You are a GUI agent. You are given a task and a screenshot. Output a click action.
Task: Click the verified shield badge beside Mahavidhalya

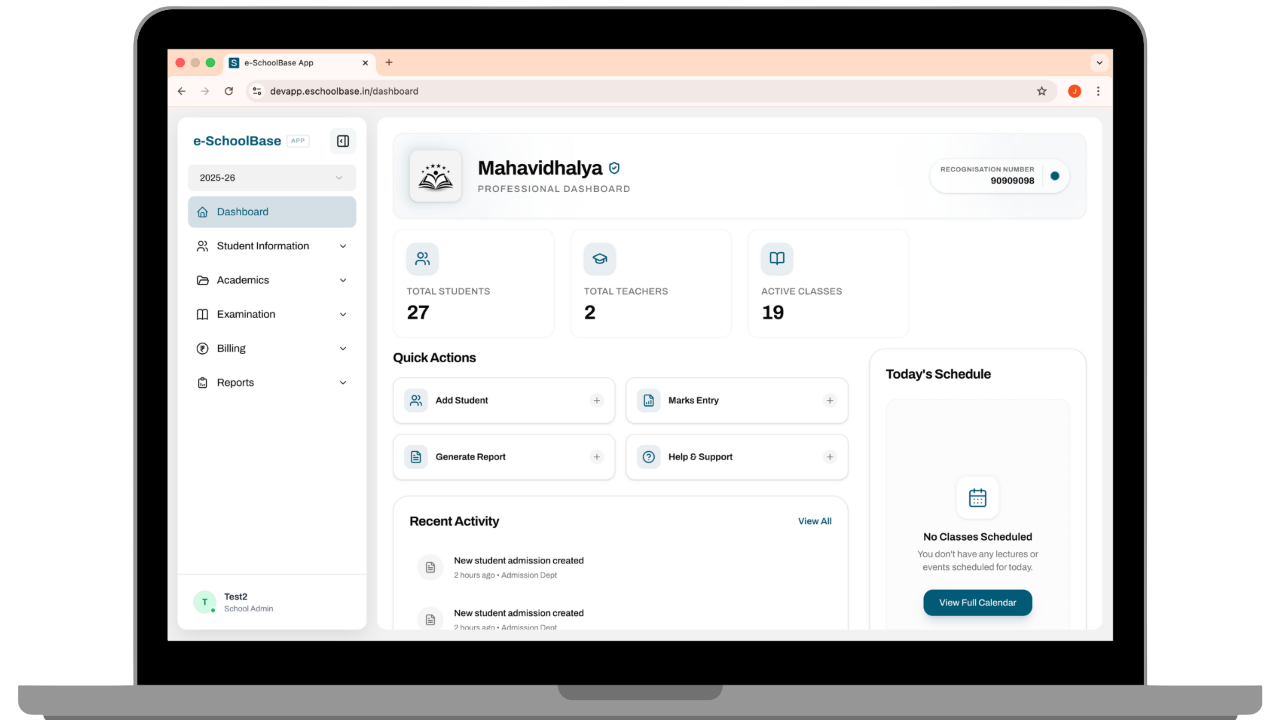click(x=614, y=168)
